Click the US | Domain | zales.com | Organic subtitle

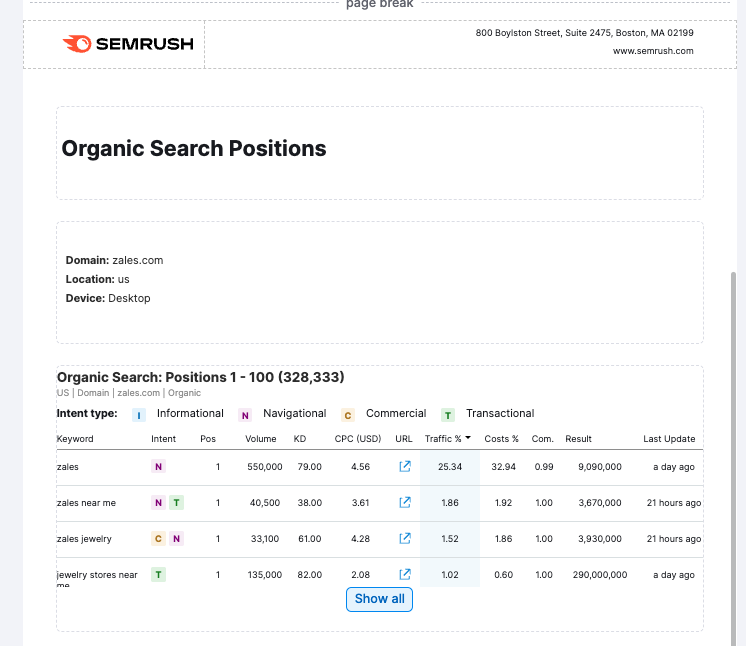(x=128, y=393)
